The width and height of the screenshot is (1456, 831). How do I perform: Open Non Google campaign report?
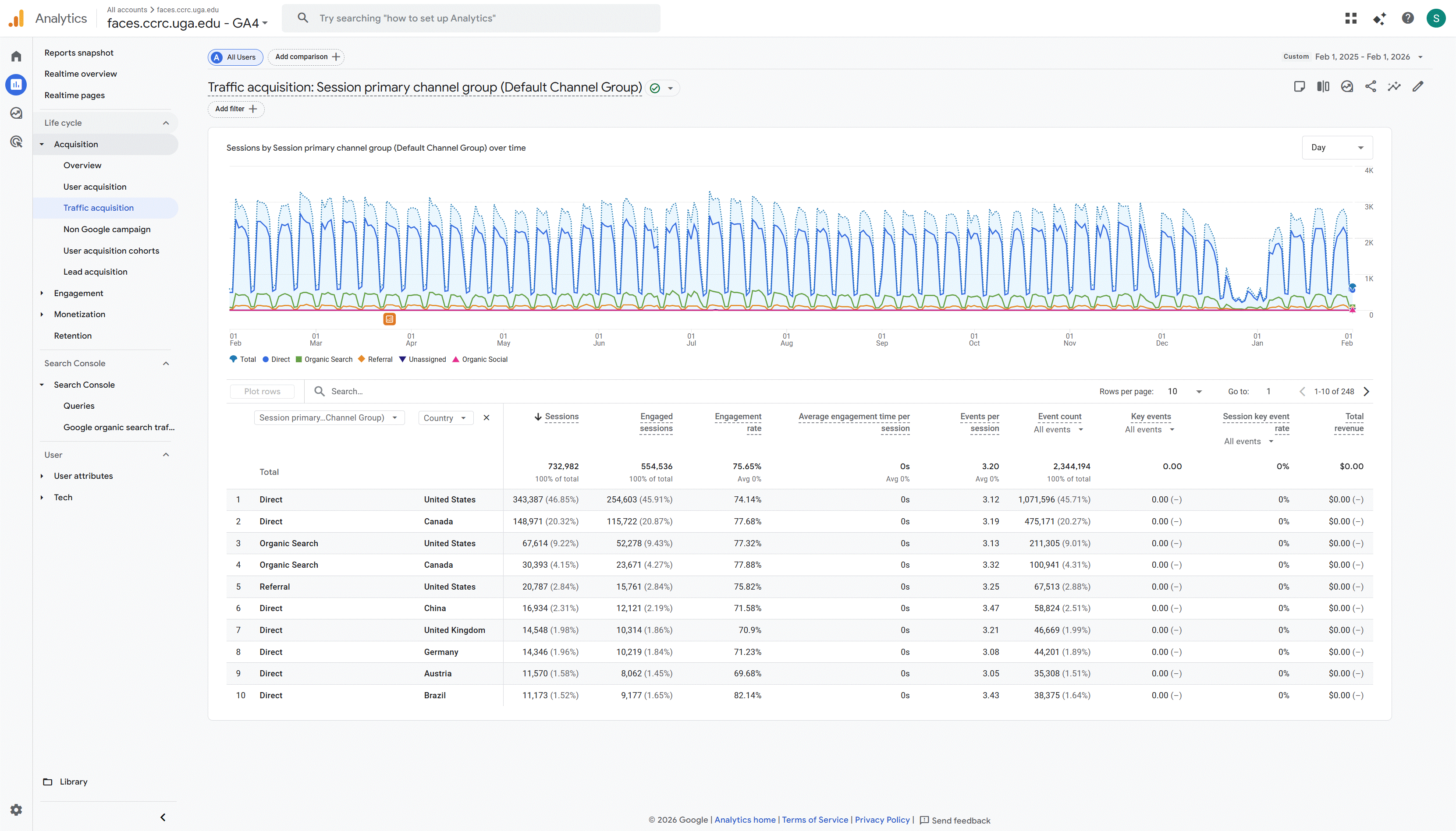click(107, 230)
